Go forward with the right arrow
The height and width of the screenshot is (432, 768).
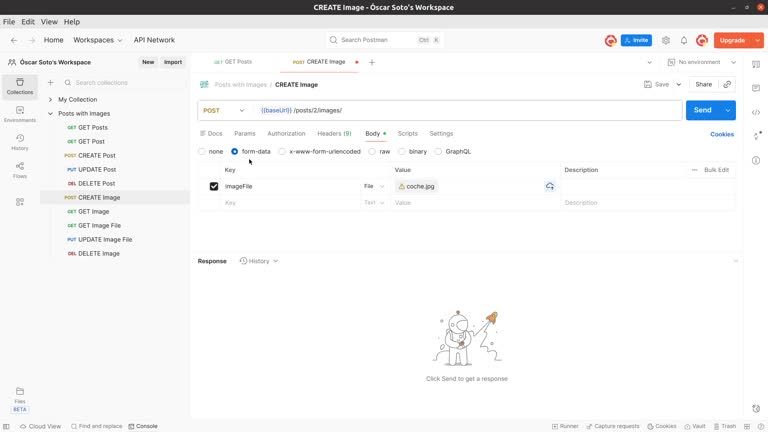pos(32,40)
